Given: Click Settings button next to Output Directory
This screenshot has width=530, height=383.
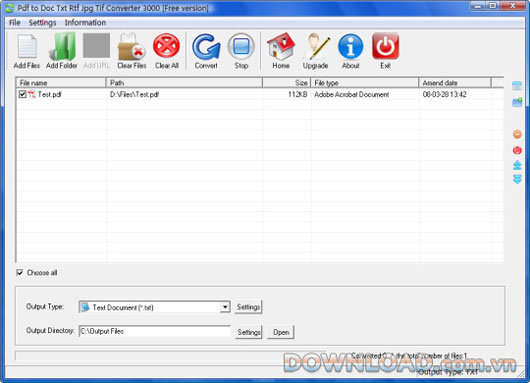Looking at the screenshot, I should click(248, 332).
